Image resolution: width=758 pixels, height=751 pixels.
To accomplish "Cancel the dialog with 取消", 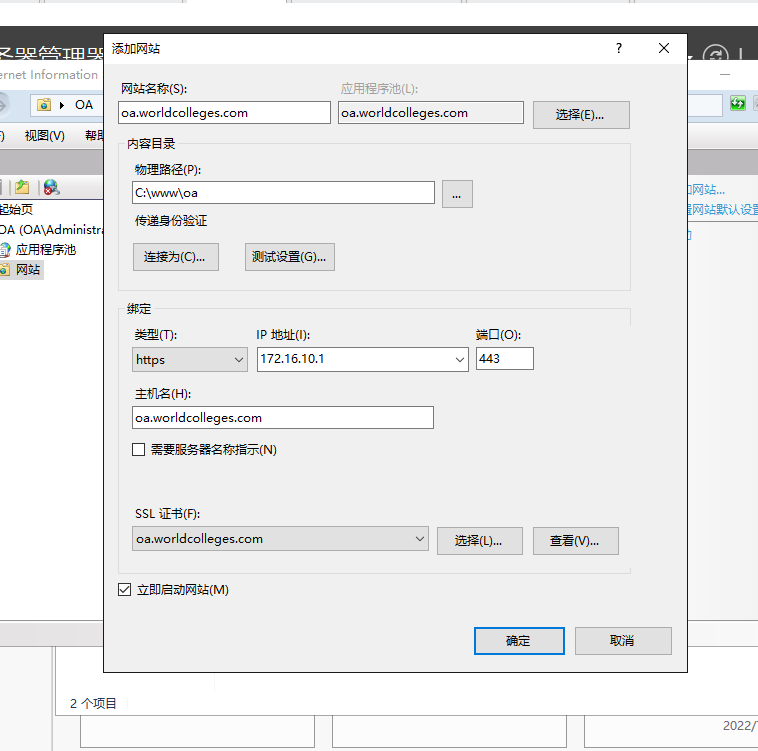I will (623, 641).
